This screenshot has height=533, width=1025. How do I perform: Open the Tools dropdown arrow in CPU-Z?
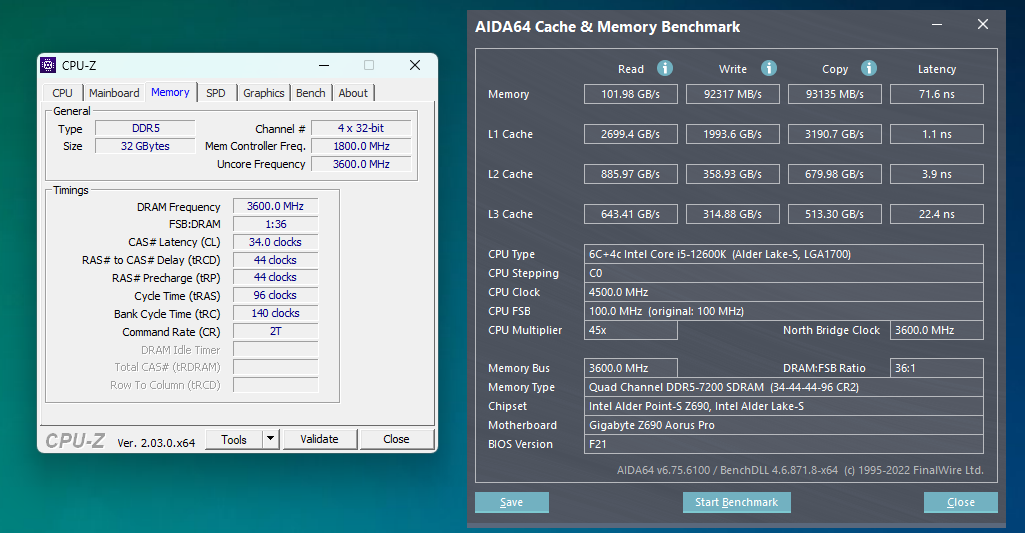[270, 439]
